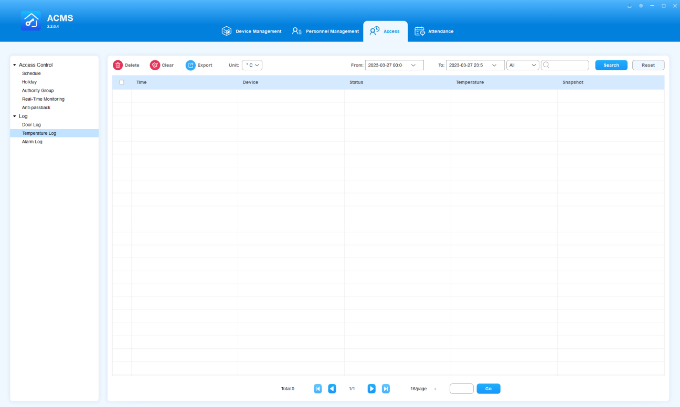Go to previous page of results

click(x=332, y=388)
